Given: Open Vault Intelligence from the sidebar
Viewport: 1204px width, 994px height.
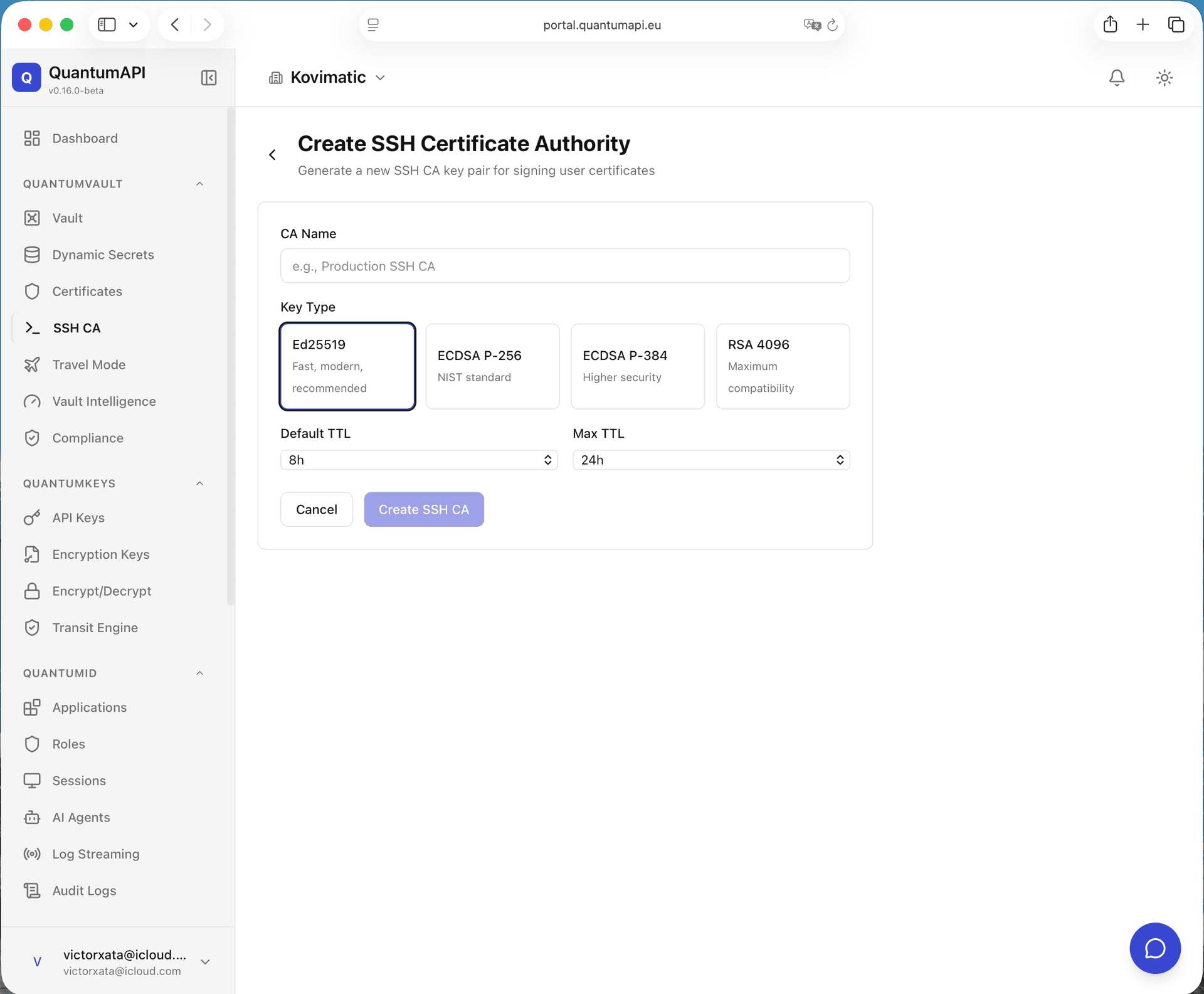Looking at the screenshot, I should [104, 401].
